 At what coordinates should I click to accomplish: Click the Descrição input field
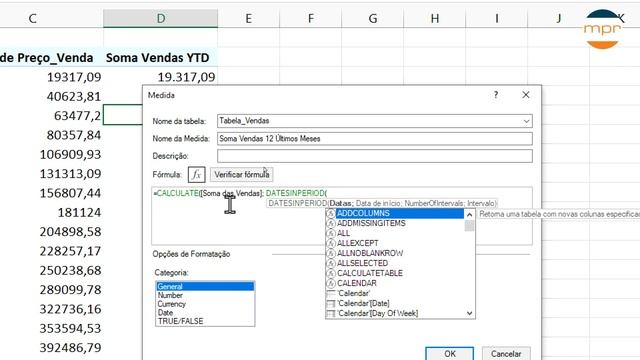click(375, 156)
